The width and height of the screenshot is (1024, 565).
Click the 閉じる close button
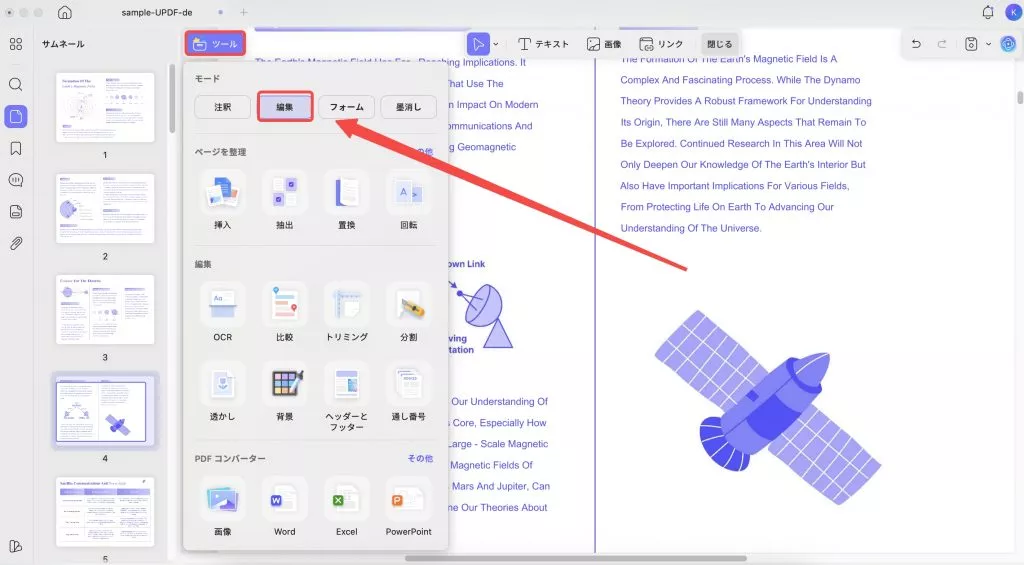point(719,44)
